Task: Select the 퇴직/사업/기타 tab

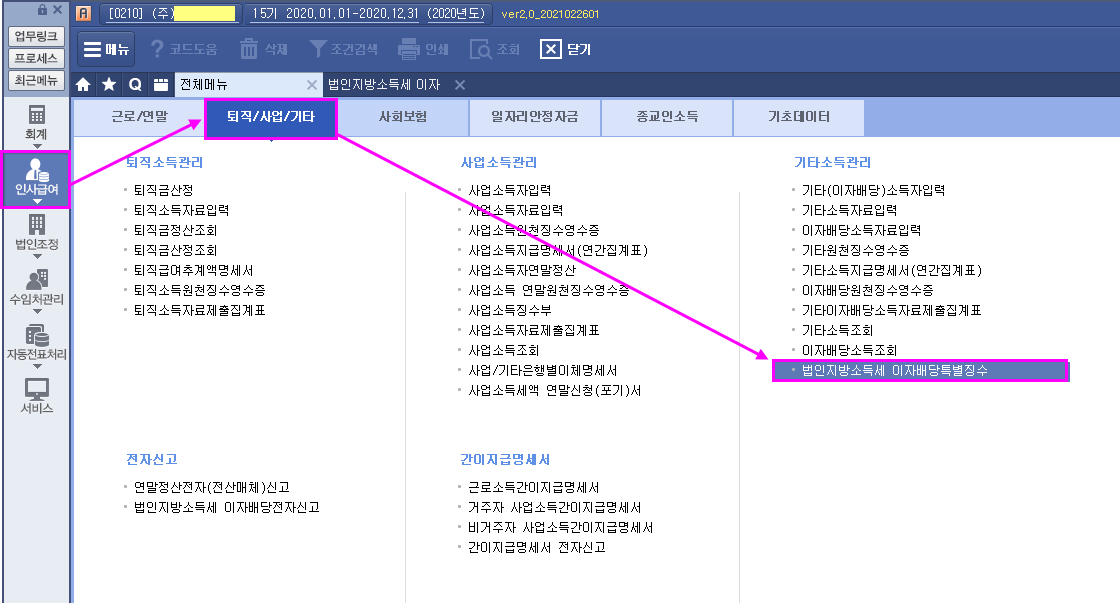Action: tap(271, 118)
